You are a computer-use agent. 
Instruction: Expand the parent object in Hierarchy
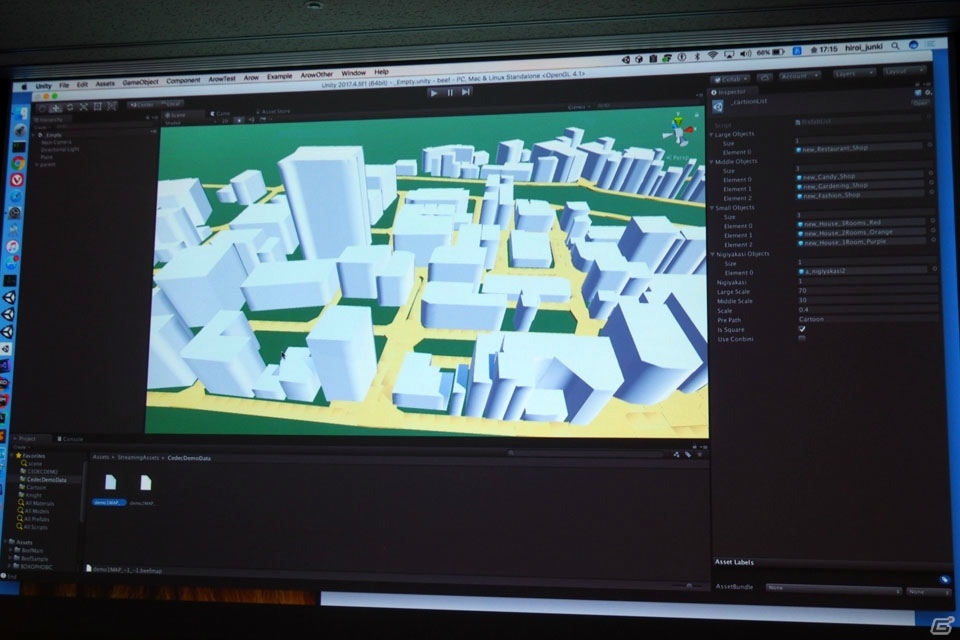[37, 165]
